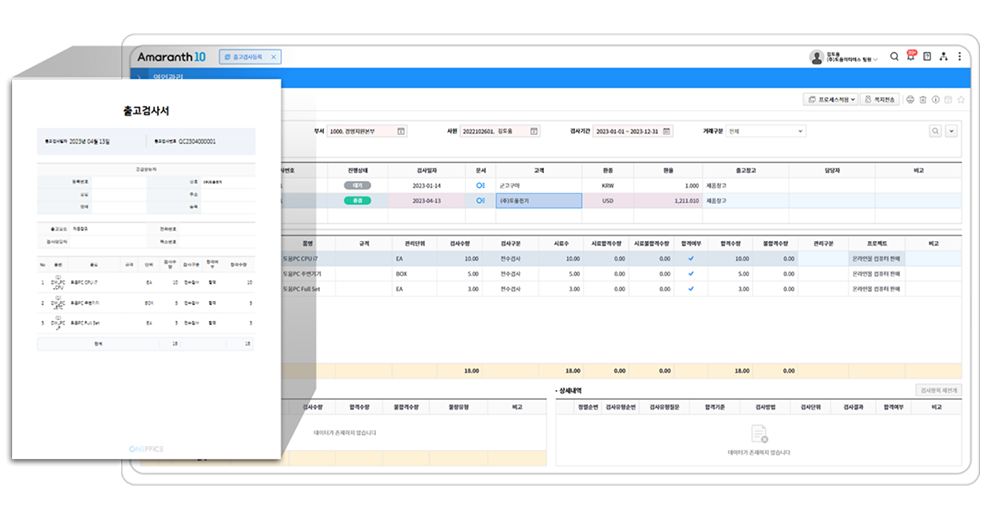Open the global search magnifier in the header
This screenshot has height=517, width=984.
(x=894, y=56)
